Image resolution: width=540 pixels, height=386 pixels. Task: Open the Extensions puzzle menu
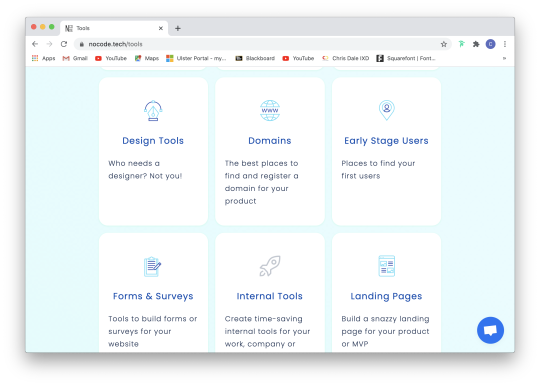click(476, 44)
